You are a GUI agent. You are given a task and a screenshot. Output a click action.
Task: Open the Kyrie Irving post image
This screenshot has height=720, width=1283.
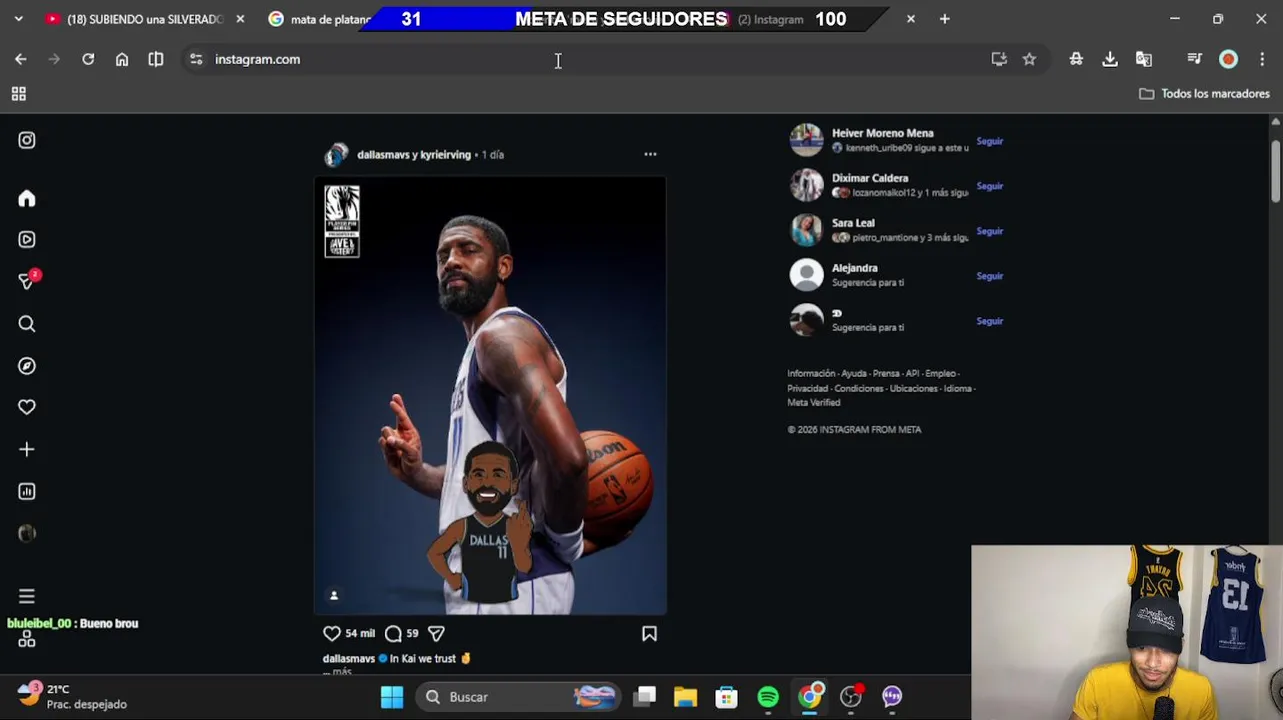click(490, 396)
